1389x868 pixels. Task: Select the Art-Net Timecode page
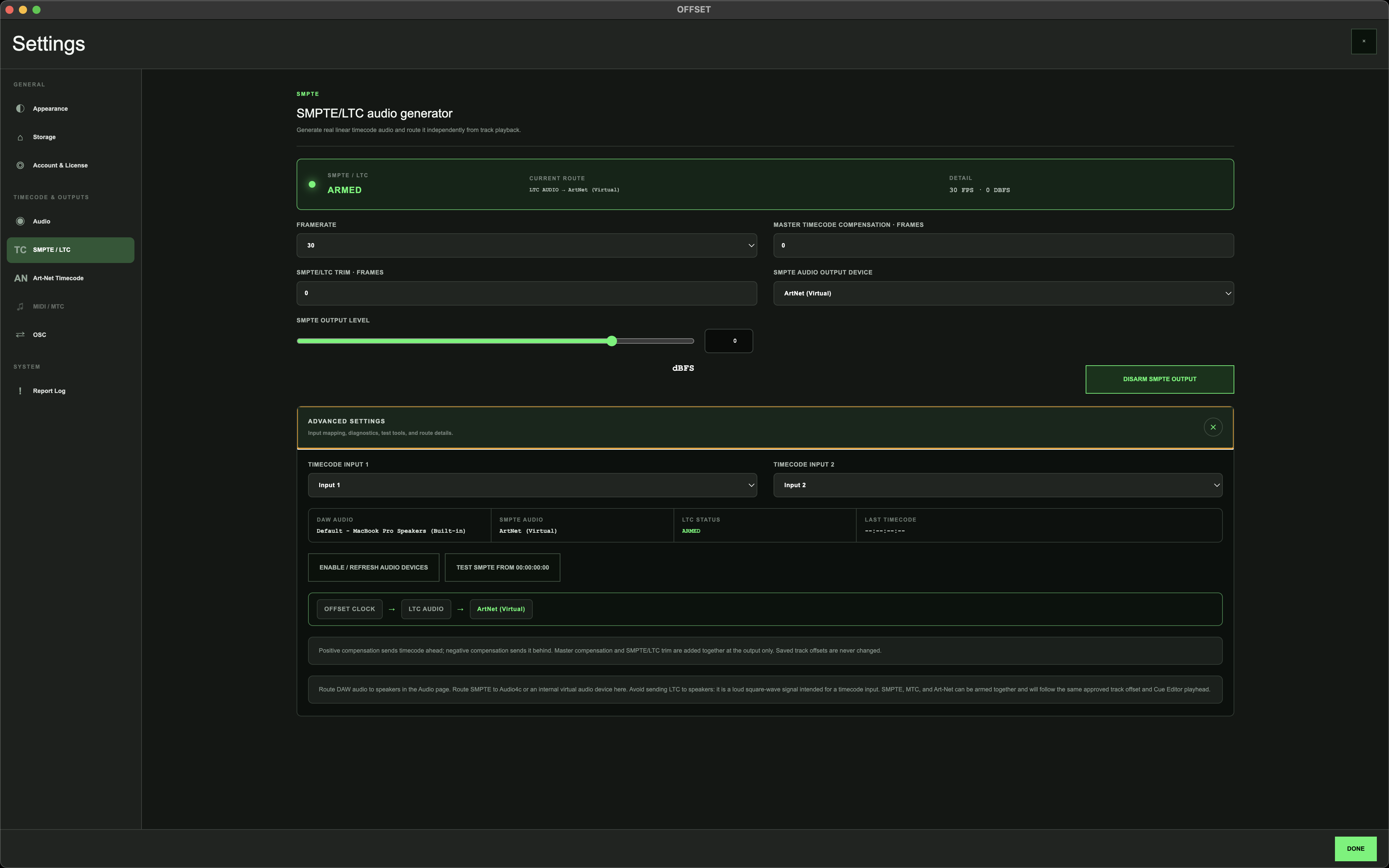(70, 279)
